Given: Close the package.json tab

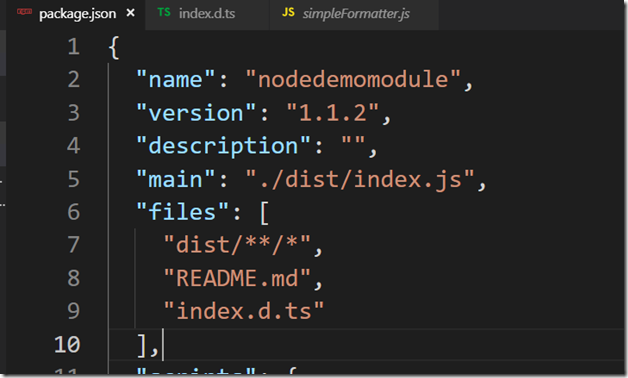Looking at the screenshot, I should 131,13.
